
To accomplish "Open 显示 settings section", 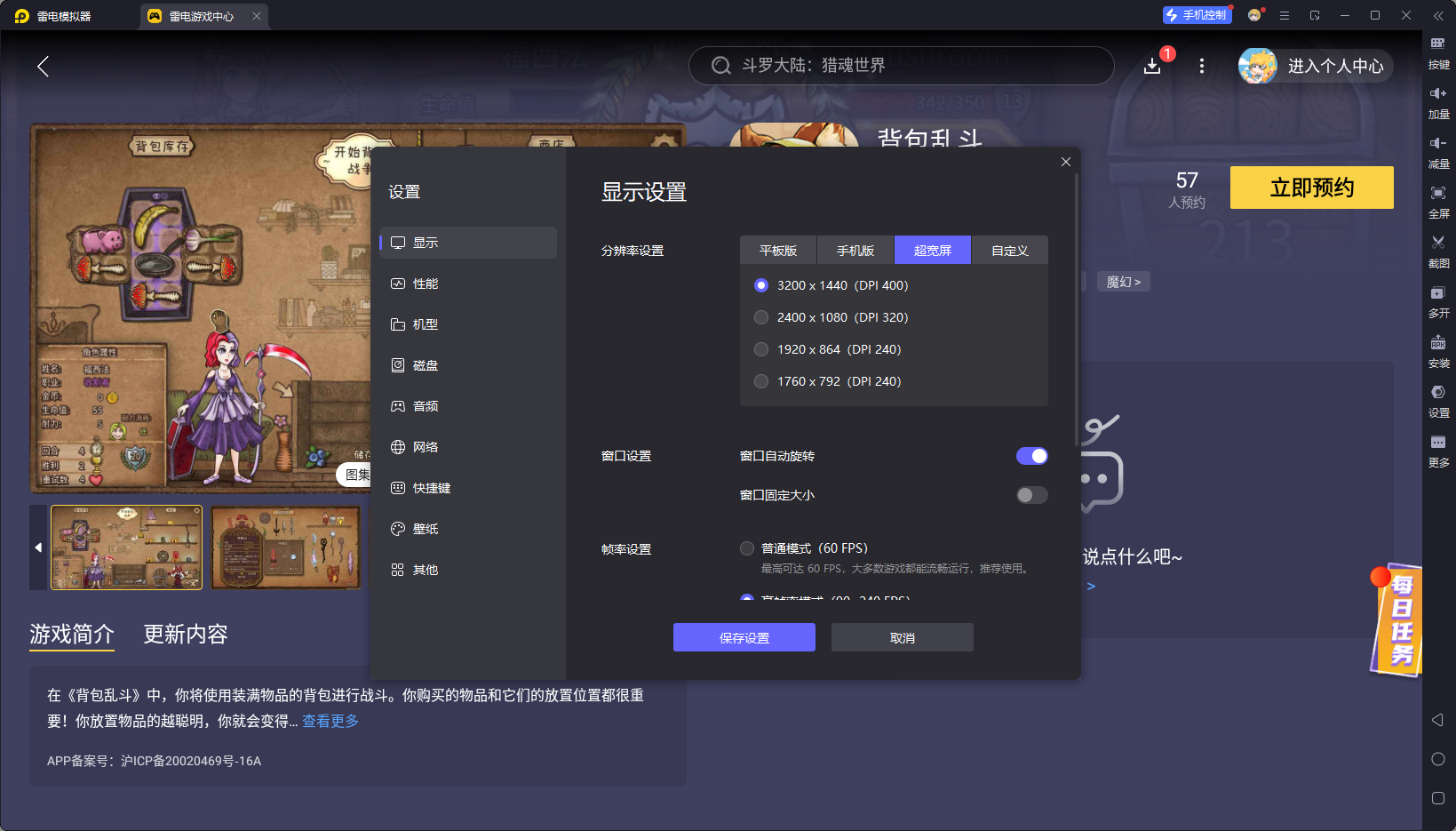I will [468, 243].
